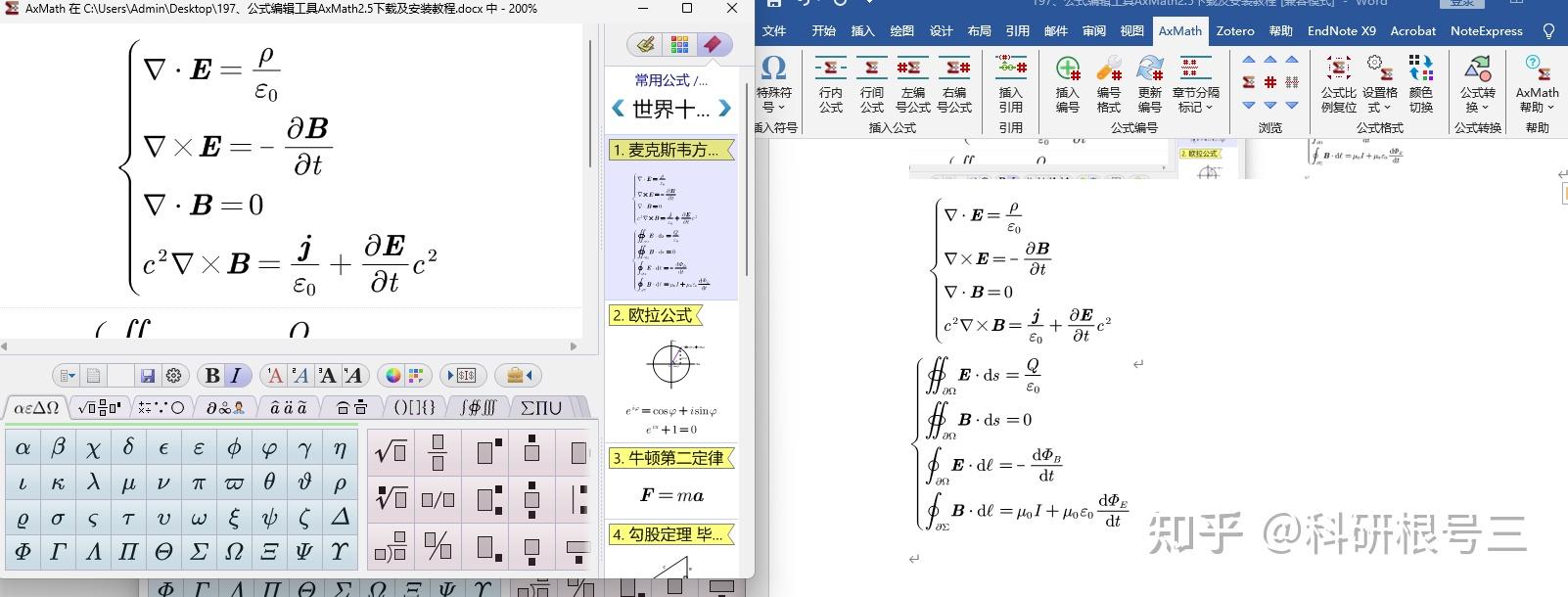Image resolution: width=1568 pixels, height=597 pixels.
Task: Switch to ΣΠ∪ big operators tab
Action: (x=541, y=407)
